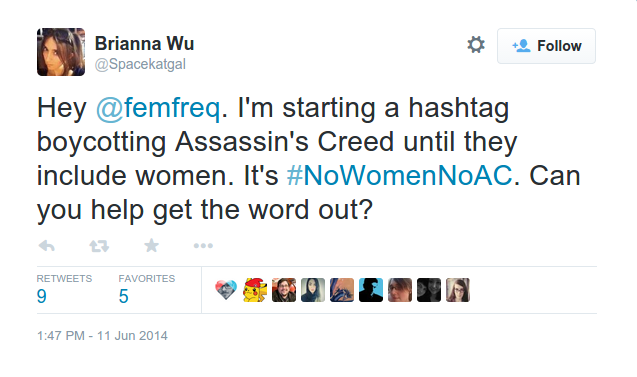Open the tweet timestamp 1:47 PM link
Screen dimensions: 637x377
click(x=102, y=336)
